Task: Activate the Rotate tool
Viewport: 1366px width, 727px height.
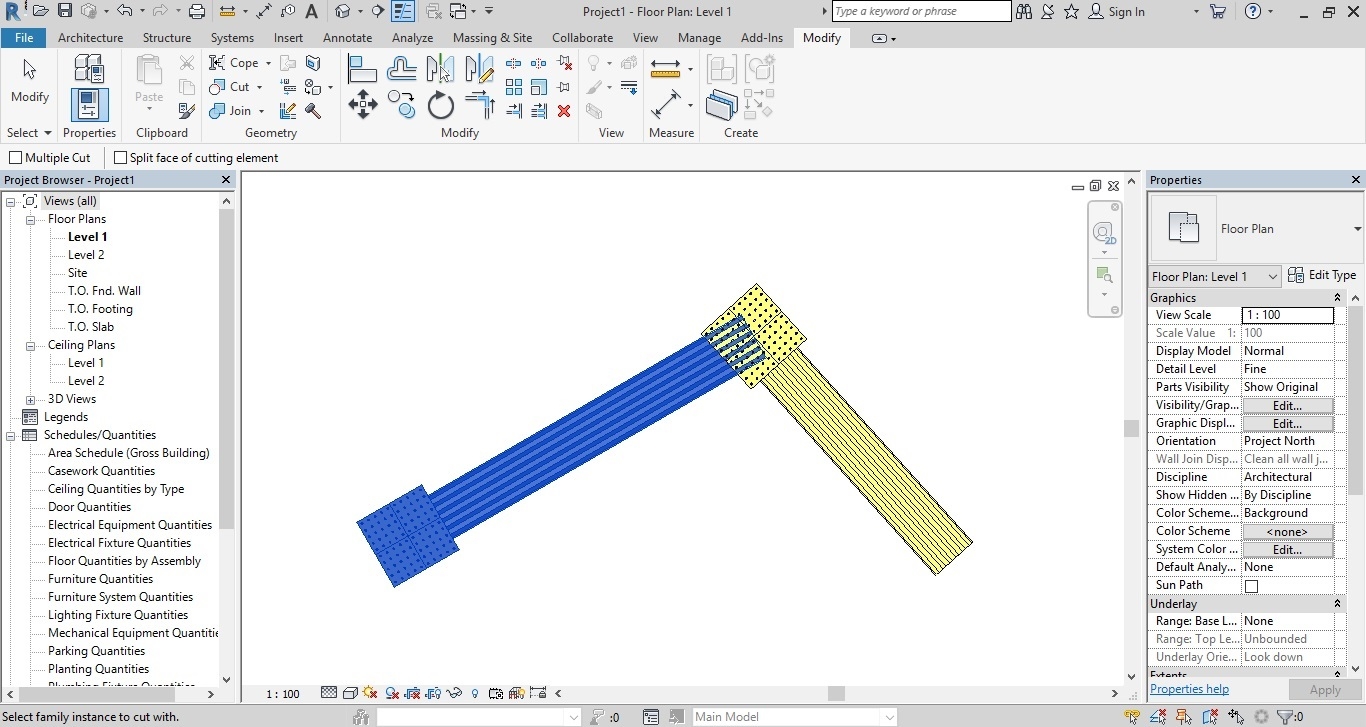Action: click(x=440, y=104)
